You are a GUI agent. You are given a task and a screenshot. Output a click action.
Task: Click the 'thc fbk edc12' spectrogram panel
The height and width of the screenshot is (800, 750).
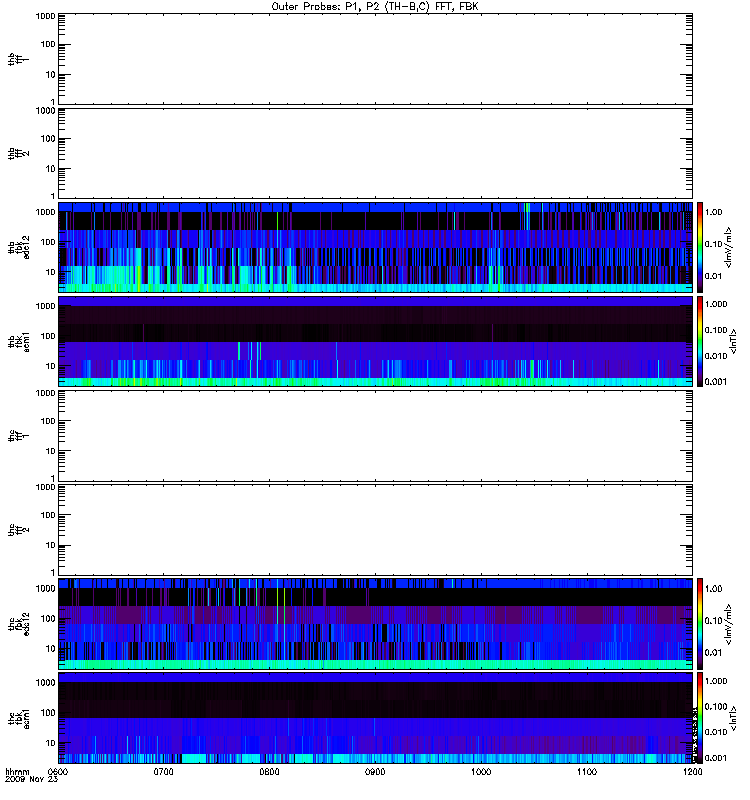pyautogui.click(x=376, y=624)
